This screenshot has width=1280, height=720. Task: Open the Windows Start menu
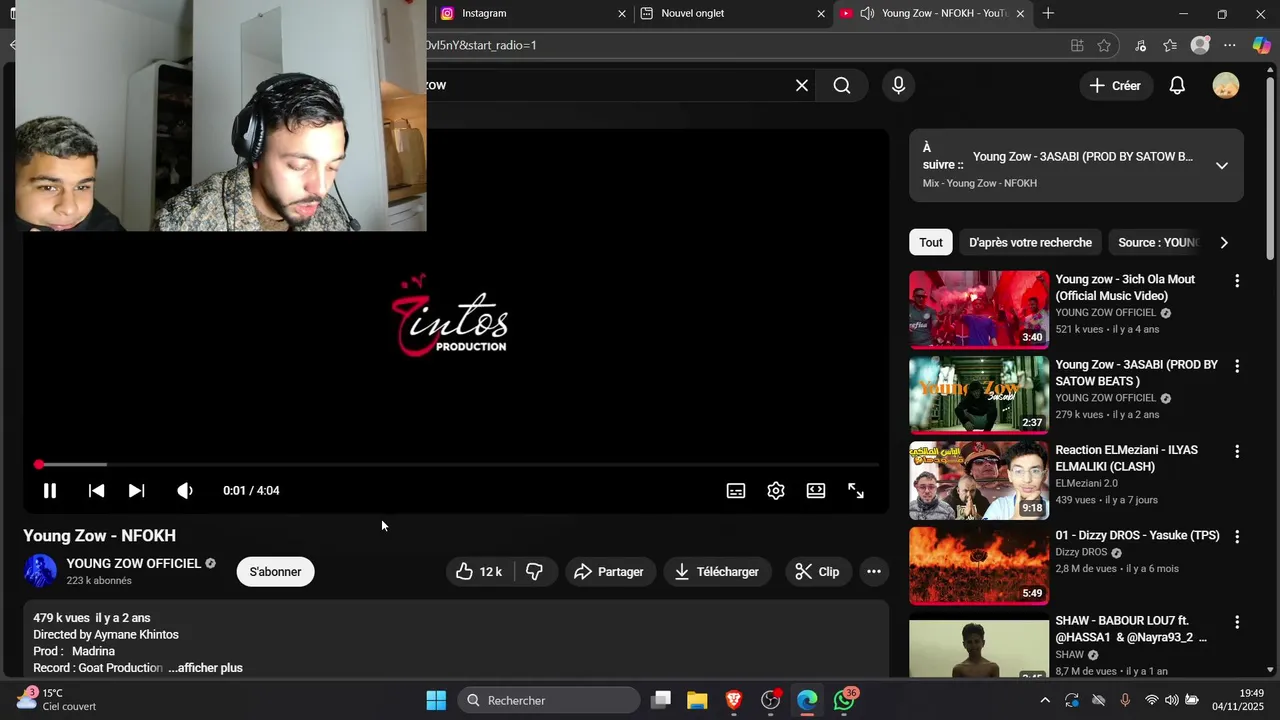436,700
